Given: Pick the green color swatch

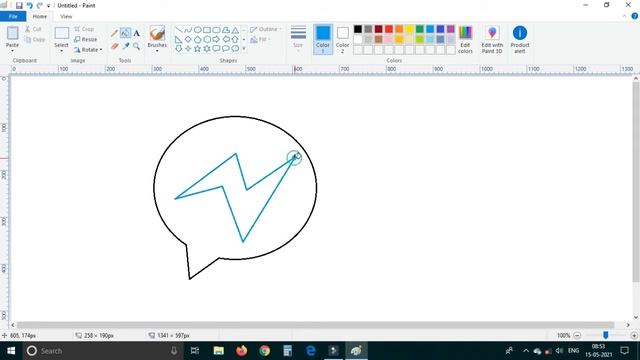Looking at the screenshot, I should point(420,29).
